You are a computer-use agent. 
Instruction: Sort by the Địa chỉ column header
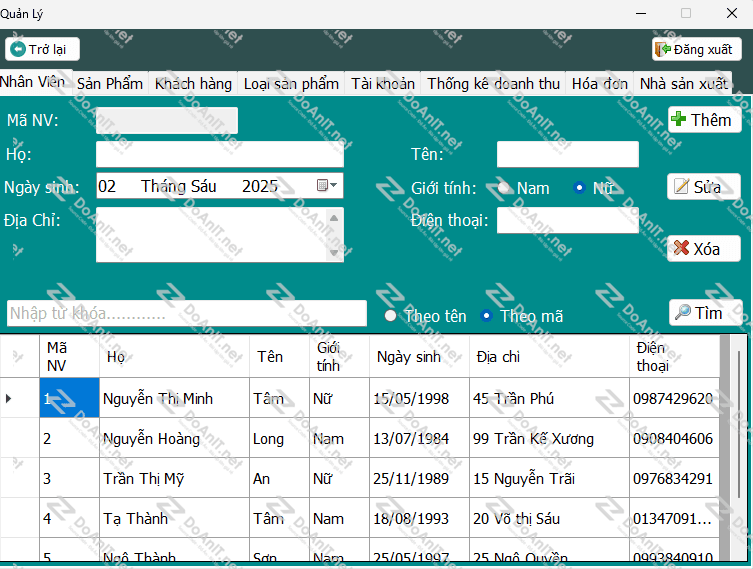tap(549, 356)
